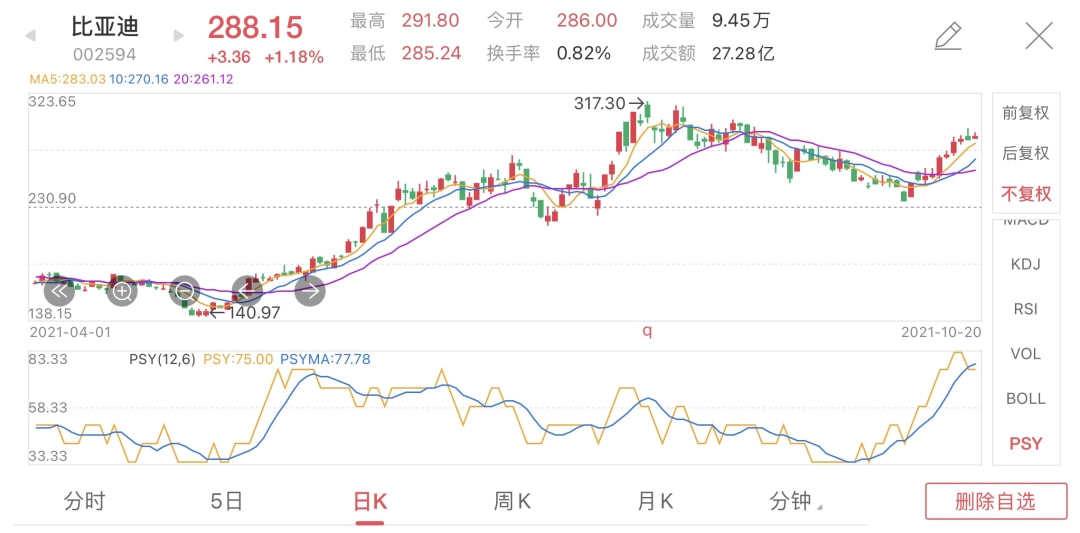Open the 分时 tab
Viewport: 1080px width, 533px height.
pyautogui.click(x=84, y=501)
